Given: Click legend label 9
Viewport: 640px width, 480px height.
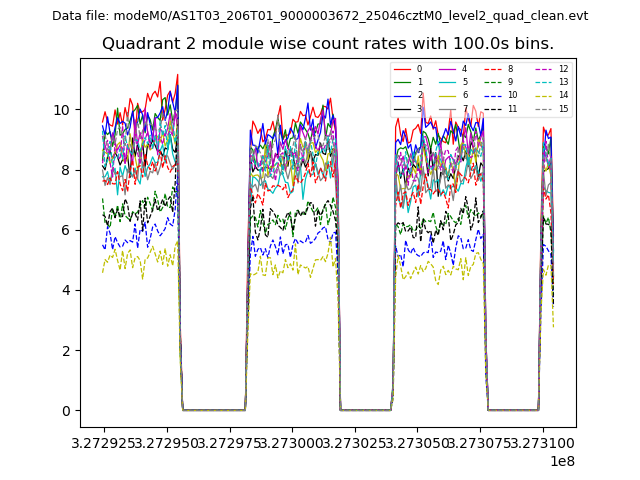Looking at the screenshot, I should pos(510,82).
